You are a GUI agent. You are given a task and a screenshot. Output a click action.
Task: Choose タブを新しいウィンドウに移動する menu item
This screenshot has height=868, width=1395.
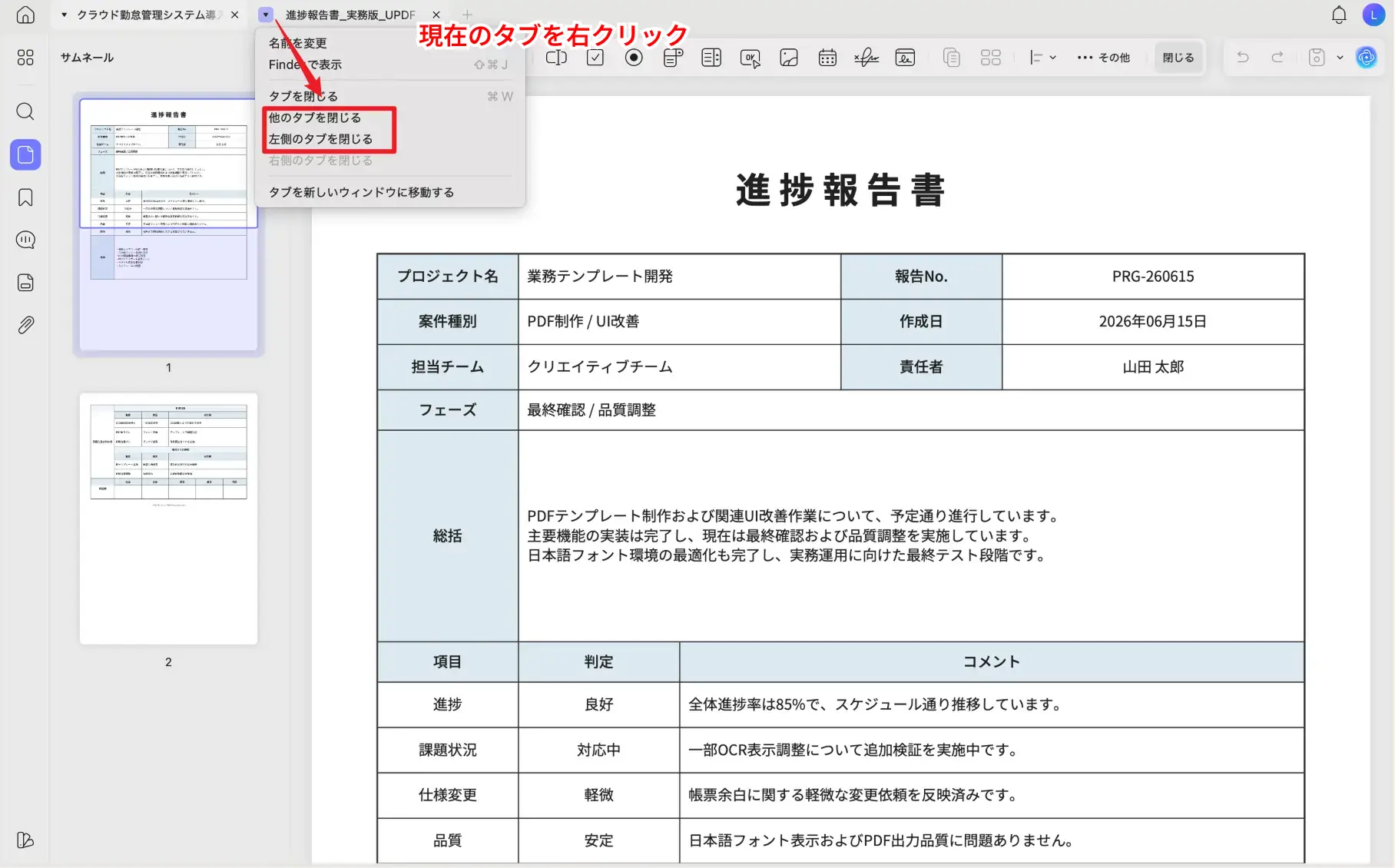(x=390, y=192)
